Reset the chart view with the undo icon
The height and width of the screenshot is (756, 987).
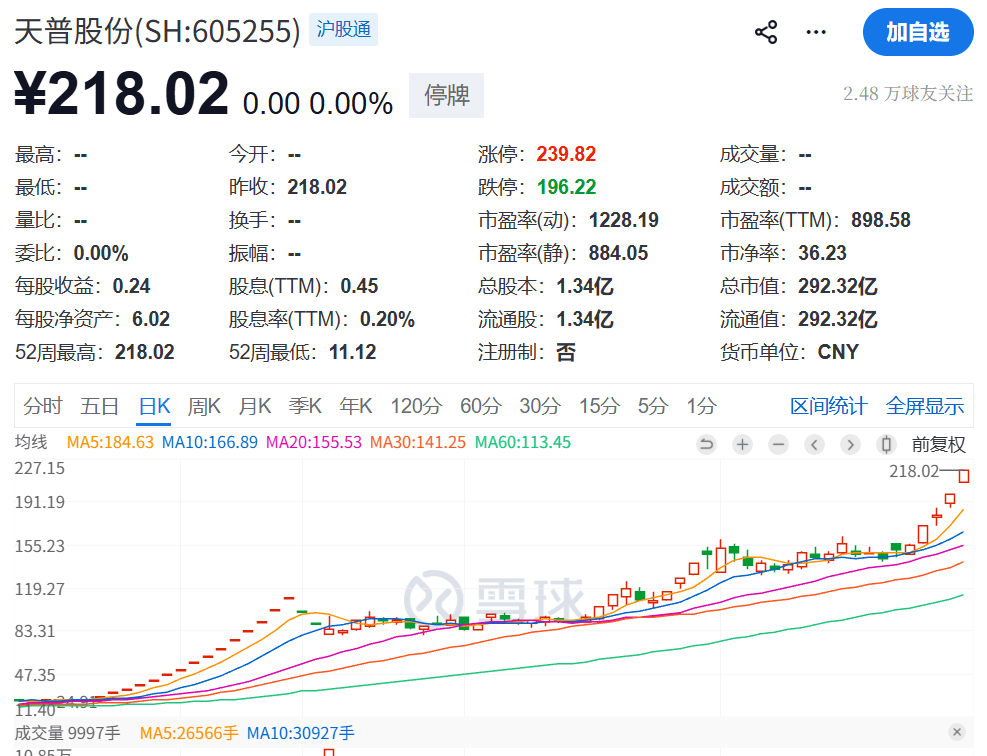(x=706, y=444)
